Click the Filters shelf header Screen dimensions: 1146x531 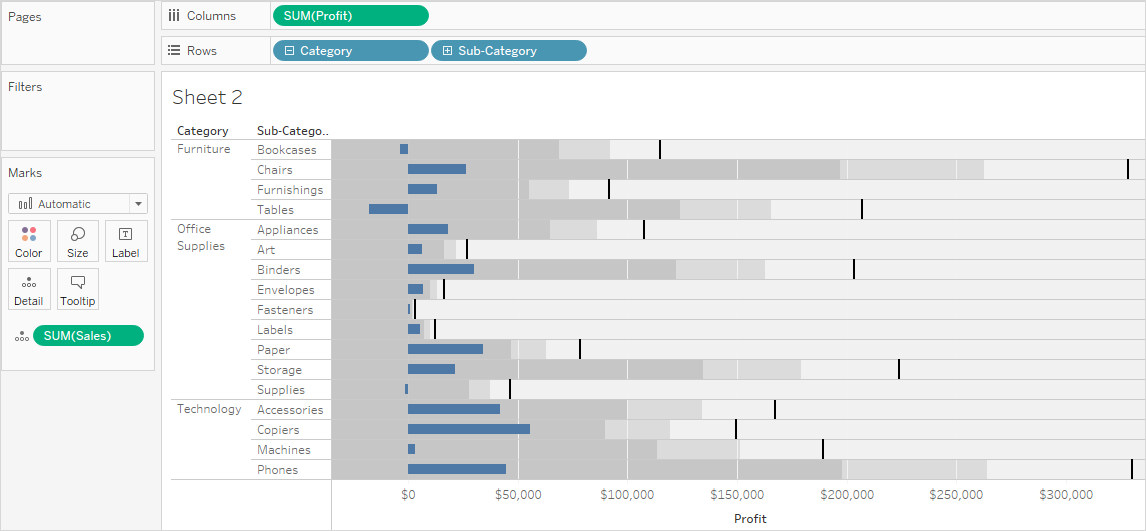[x=25, y=87]
